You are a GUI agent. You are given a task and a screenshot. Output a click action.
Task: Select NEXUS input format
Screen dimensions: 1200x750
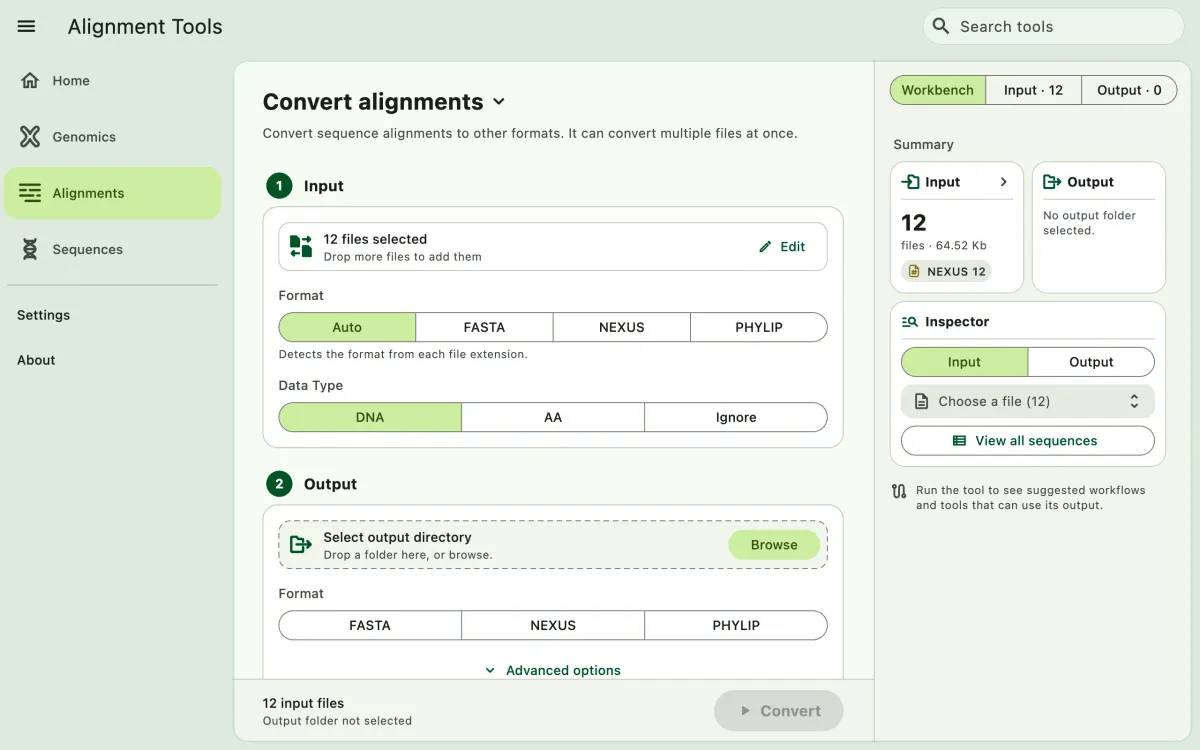coord(621,327)
